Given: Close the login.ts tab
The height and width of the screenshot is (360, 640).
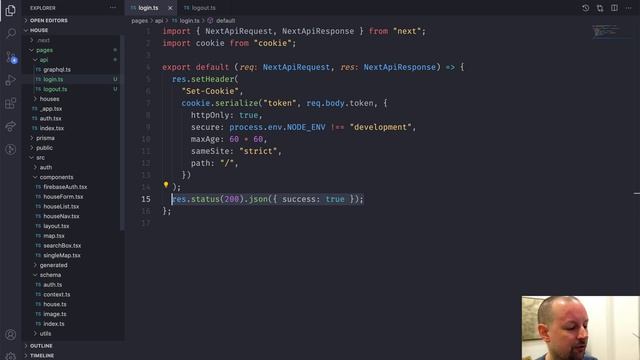Looking at the screenshot, I should 170,8.
